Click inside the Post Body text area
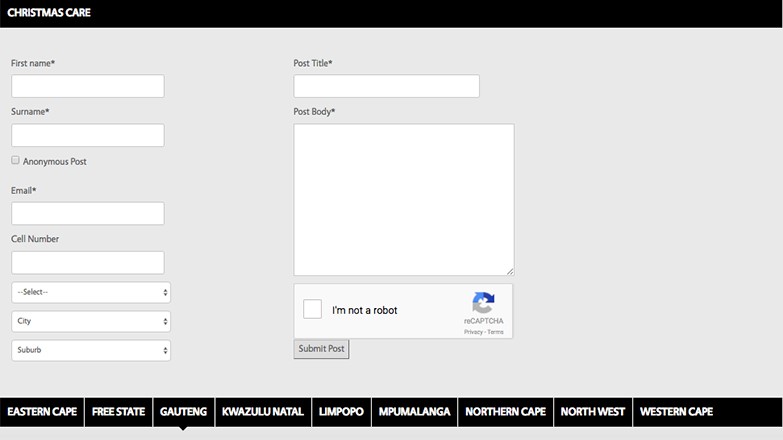The height and width of the screenshot is (440, 783). tap(403, 199)
